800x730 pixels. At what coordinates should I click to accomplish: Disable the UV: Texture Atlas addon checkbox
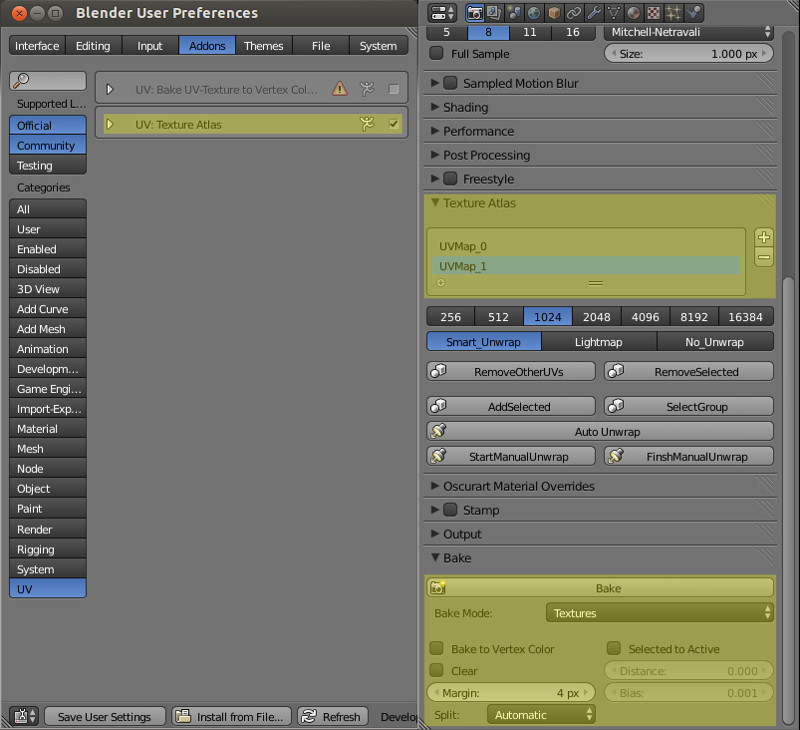pos(394,124)
